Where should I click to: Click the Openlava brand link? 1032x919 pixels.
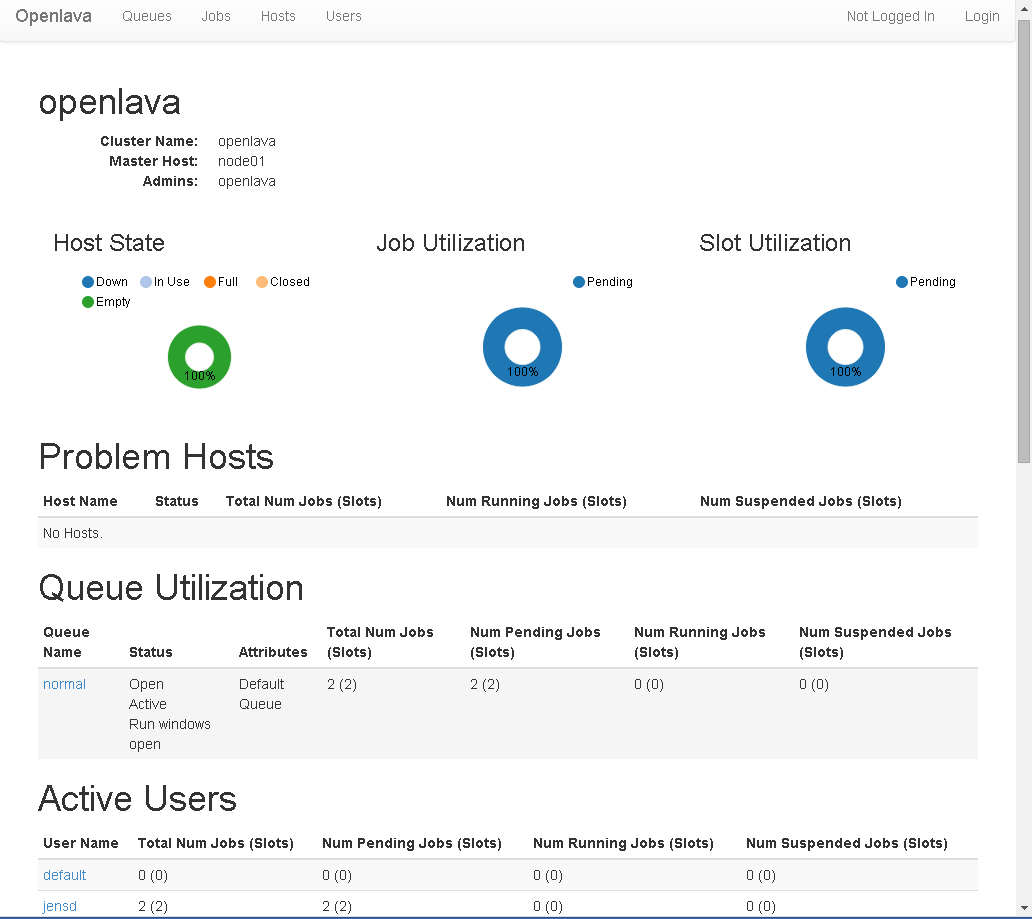point(53,16)
